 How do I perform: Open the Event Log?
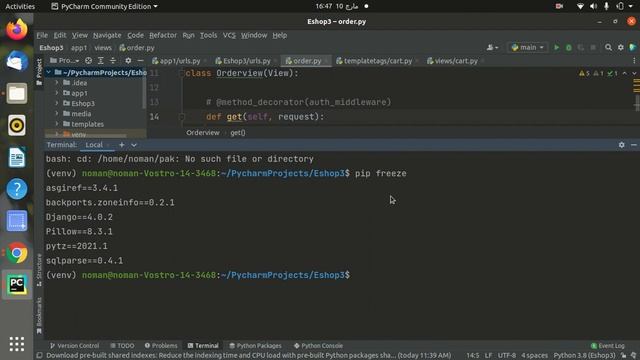coord(608,346)
